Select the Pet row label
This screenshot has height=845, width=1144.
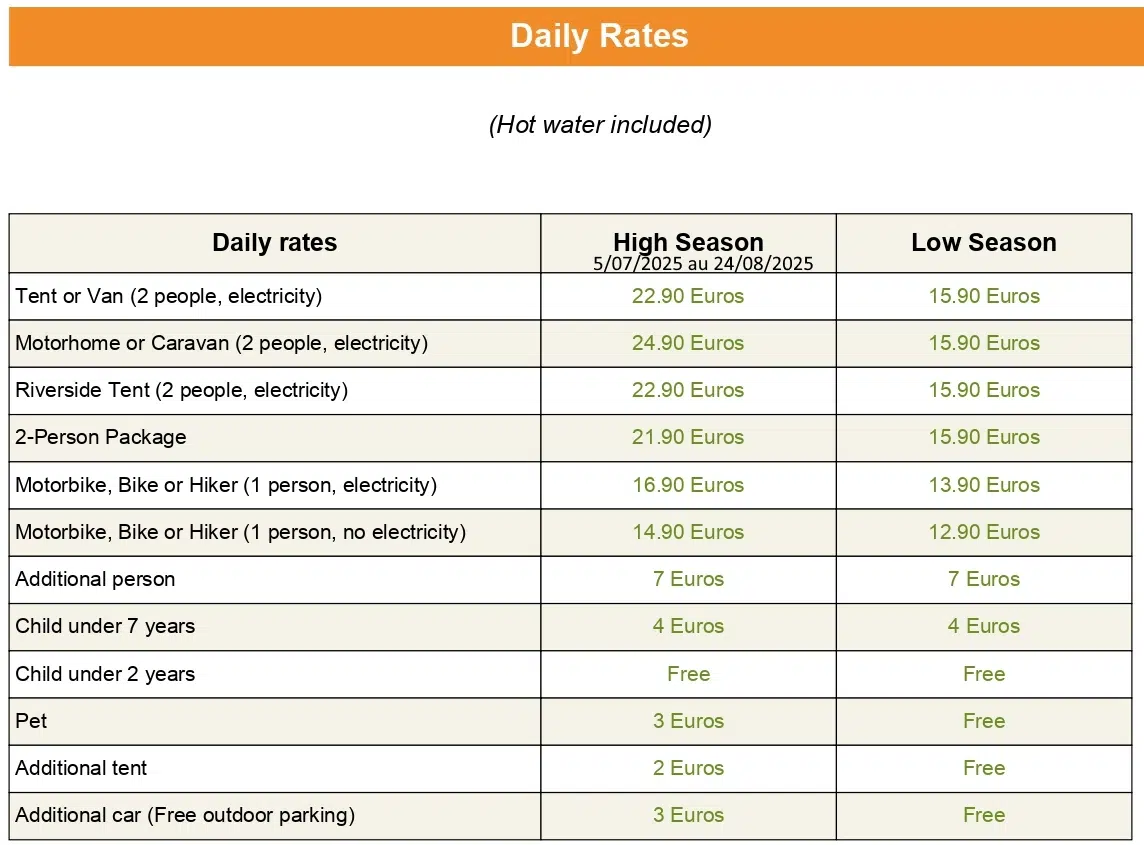(31, 721)
